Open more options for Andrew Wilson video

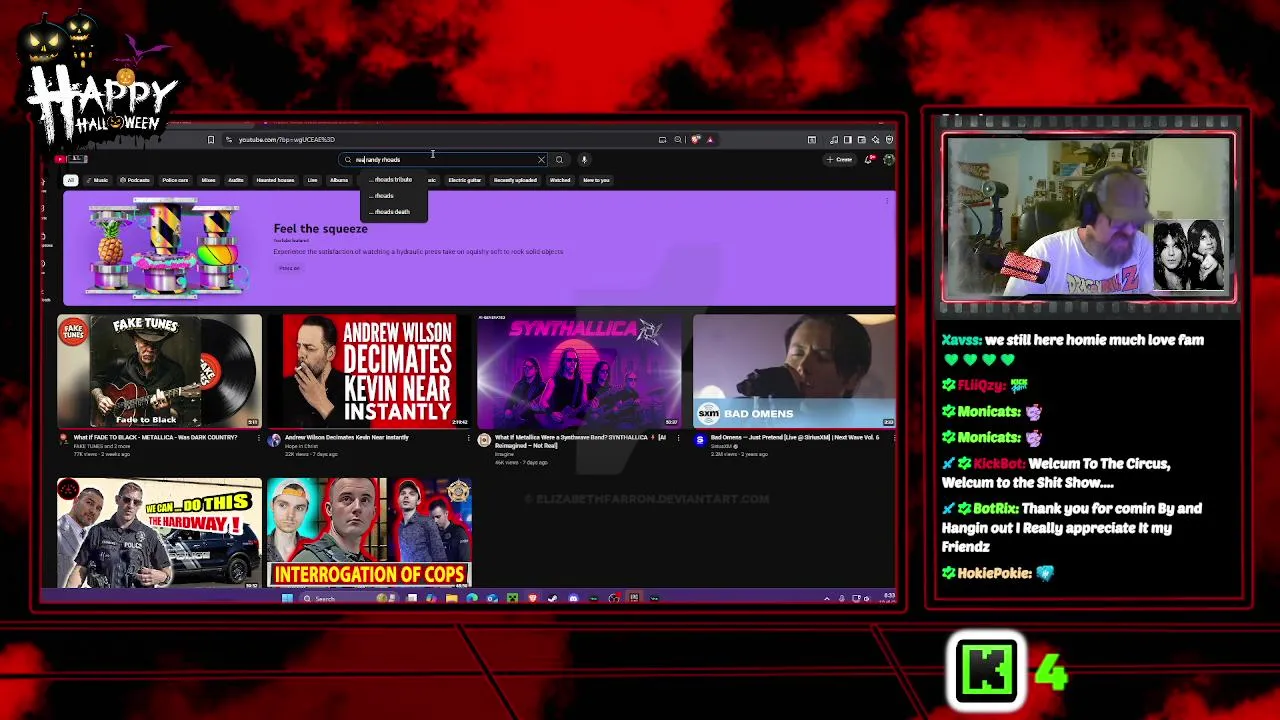click(x=468, y=438)
